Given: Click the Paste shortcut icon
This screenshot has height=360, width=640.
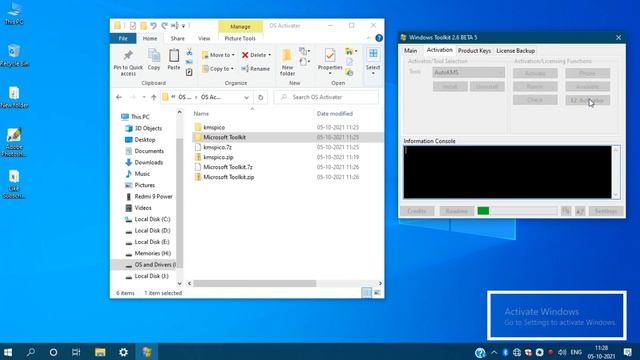Looking at the screenshot, I should pyautogui.click(x=189, y=72).
